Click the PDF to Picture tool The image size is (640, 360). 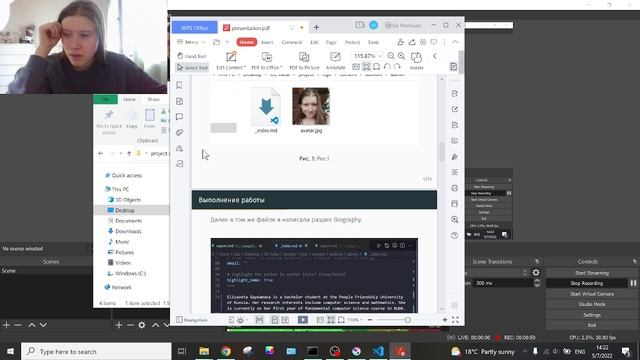point(304,60)
